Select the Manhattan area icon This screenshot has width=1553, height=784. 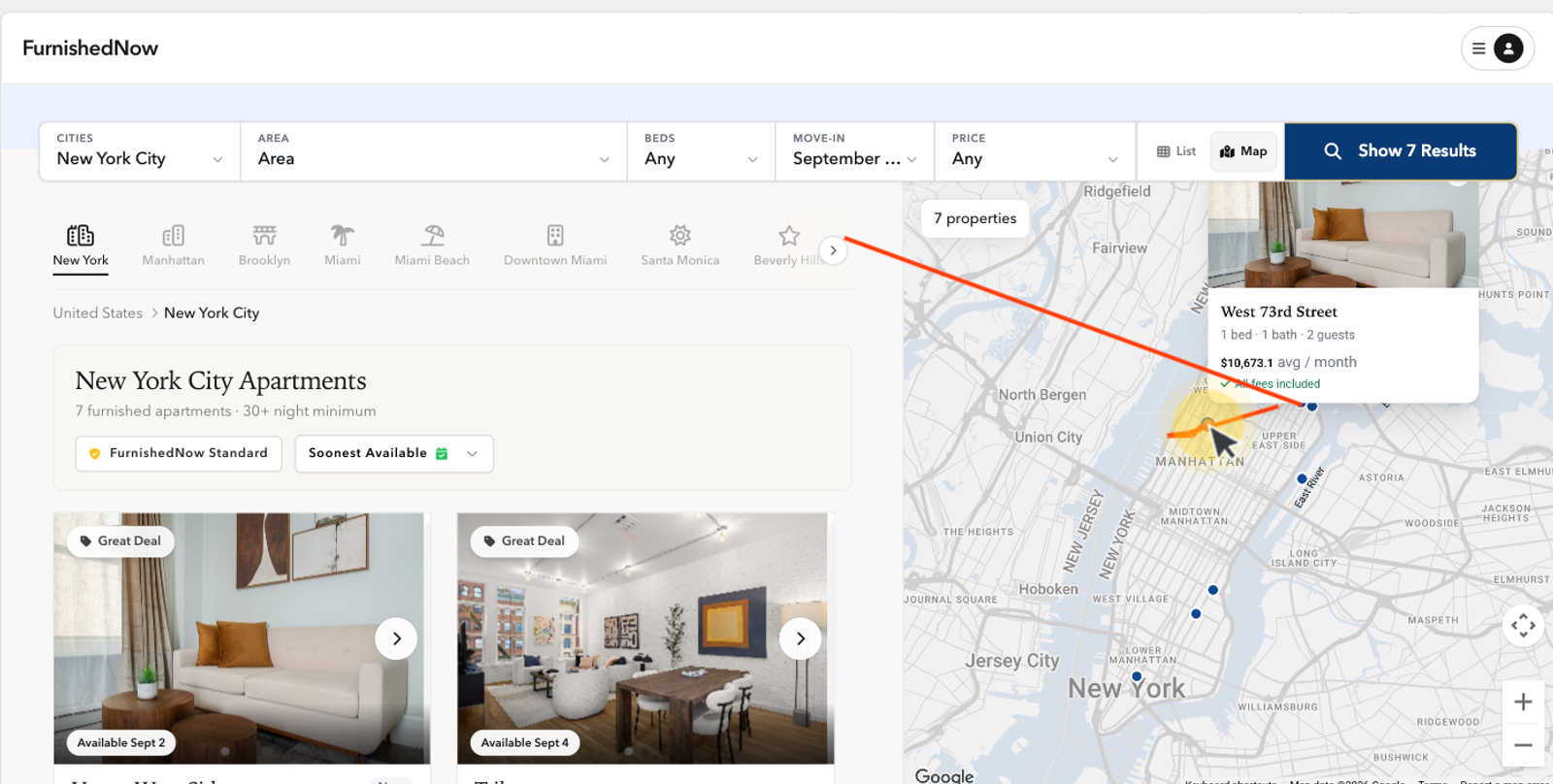click(x=174, y=236)
